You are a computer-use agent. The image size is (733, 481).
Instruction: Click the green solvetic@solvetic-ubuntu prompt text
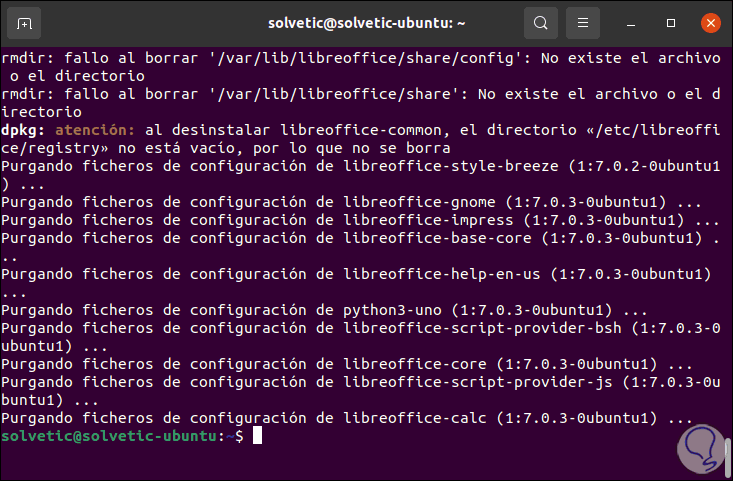[109, 436]
